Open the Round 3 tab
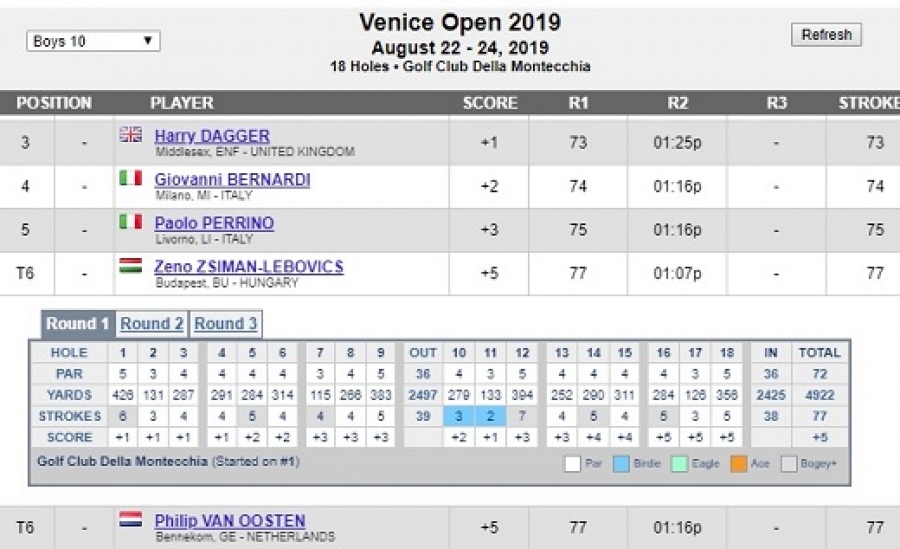Viewport: 900px width, 549px height. (x=226, y=324)
